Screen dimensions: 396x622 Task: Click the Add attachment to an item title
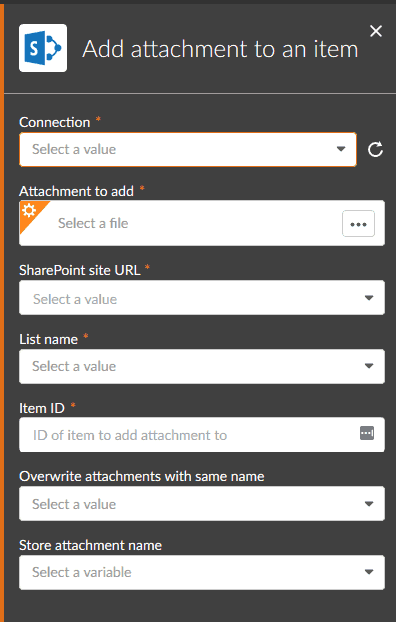pos(220,49)
